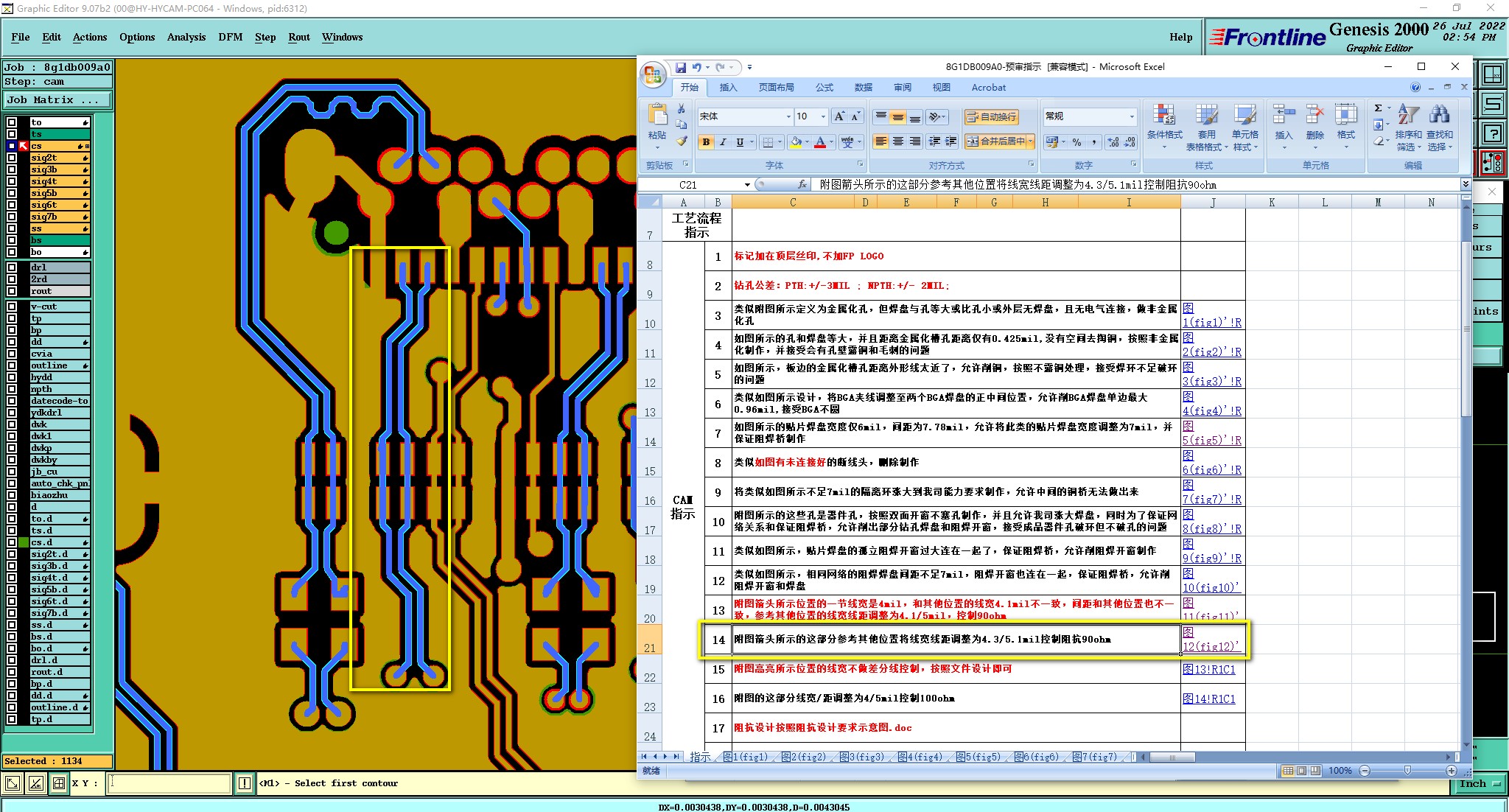Click the Genesis red netlist tool icon
The image size is (1509, 812).
[1492, 163]
